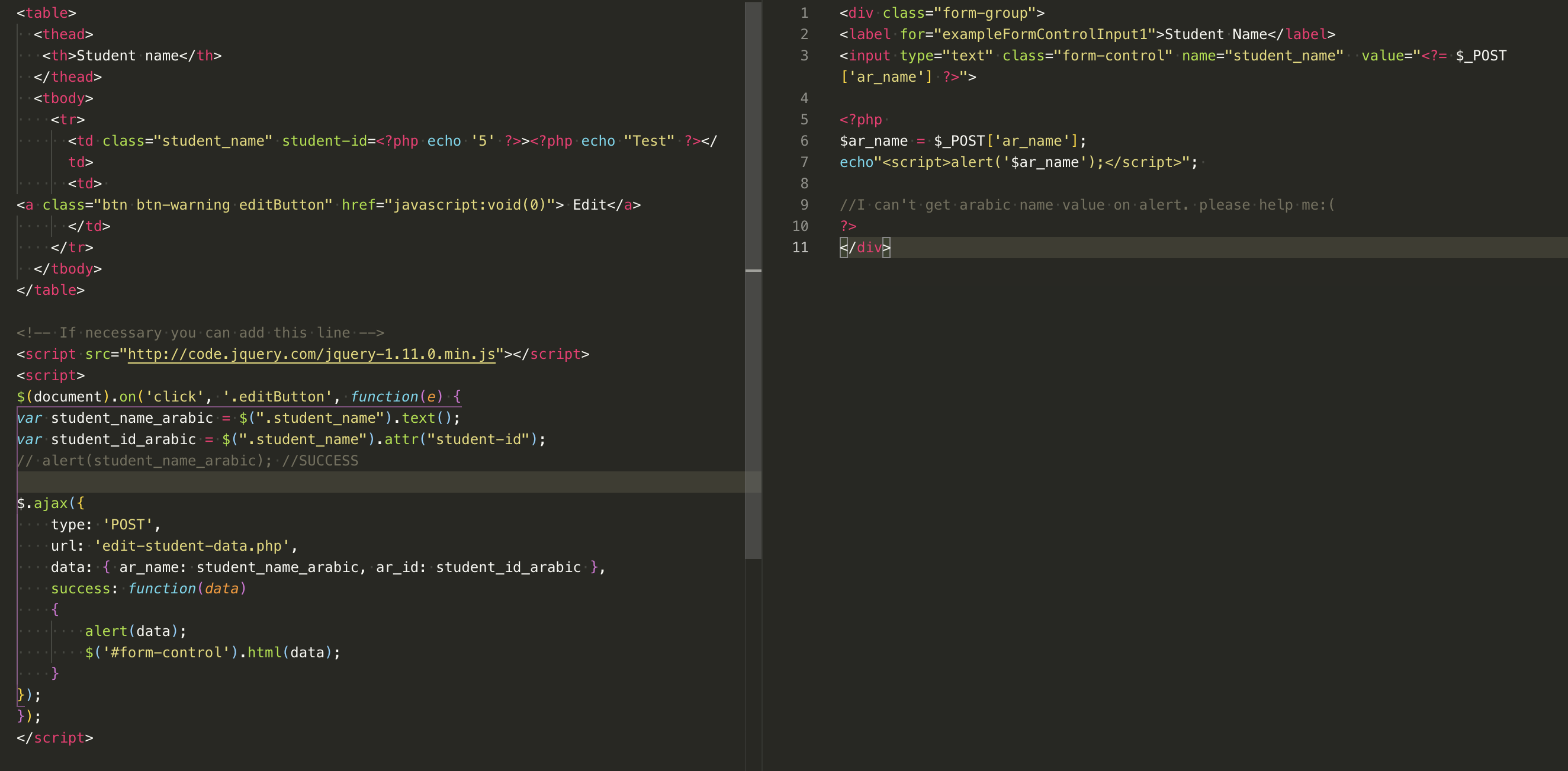Image resolution: width=1568 pixels, height=771 pixels.
Task: Click the "javascript:void(0)" href value
Action: (x=470, y=204)
